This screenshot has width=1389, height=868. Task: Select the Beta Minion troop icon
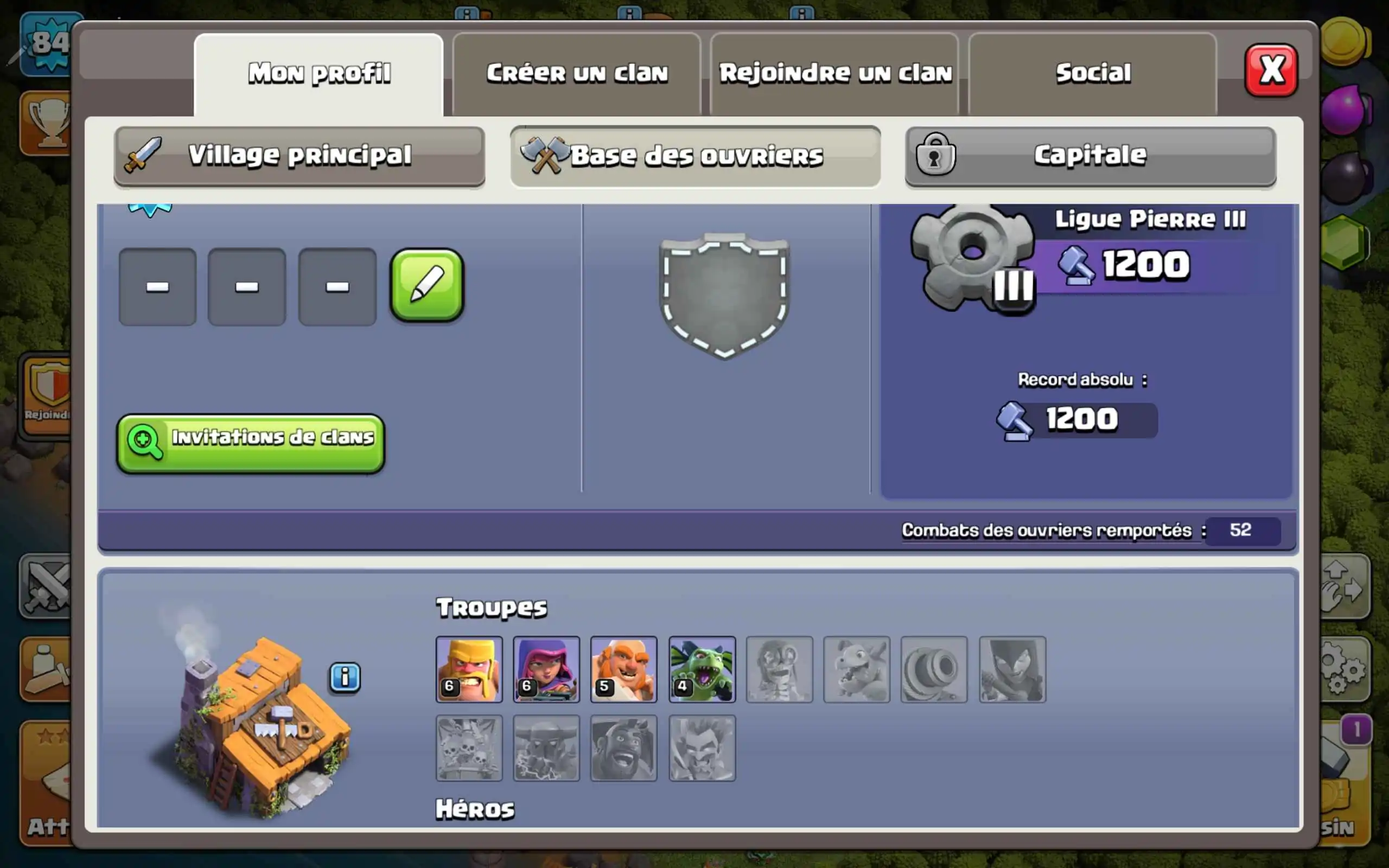click(702, 669)
